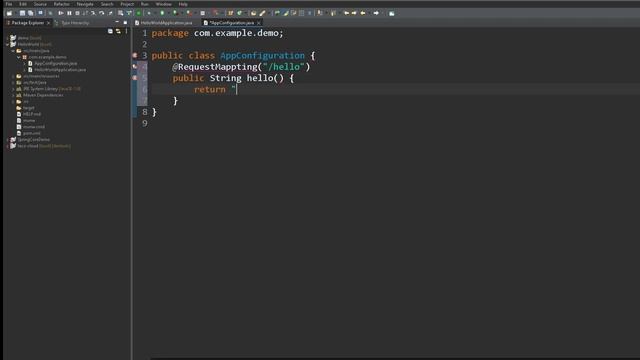
Task: Expand the AppConfiguration.java tree node
Action: coord(24,63)
